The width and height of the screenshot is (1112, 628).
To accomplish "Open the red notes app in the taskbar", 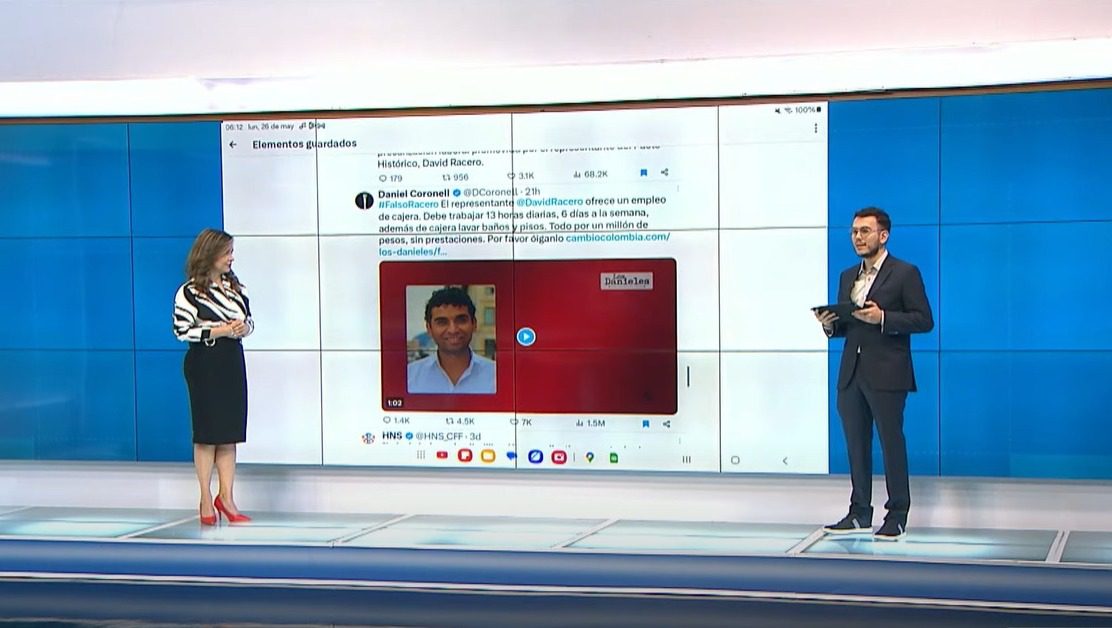I will tap(465, 456).
